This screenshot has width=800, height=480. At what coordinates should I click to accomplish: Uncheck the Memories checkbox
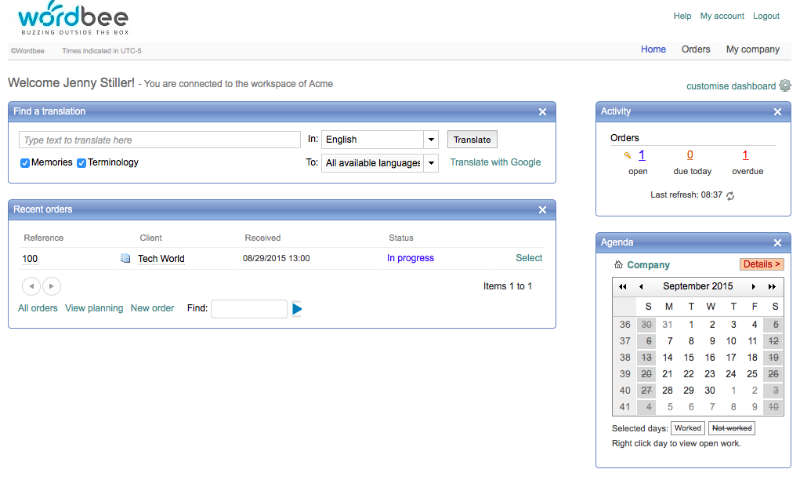(25, 162)
